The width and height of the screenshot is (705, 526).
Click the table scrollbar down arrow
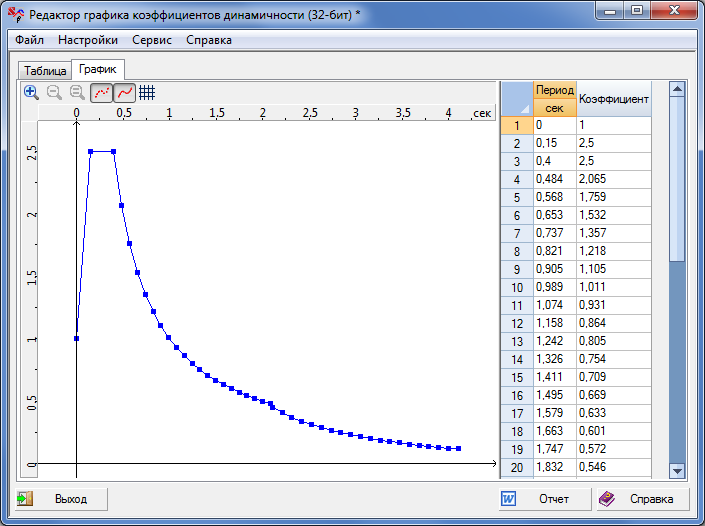pyautogui.click(x=677, y=471)
